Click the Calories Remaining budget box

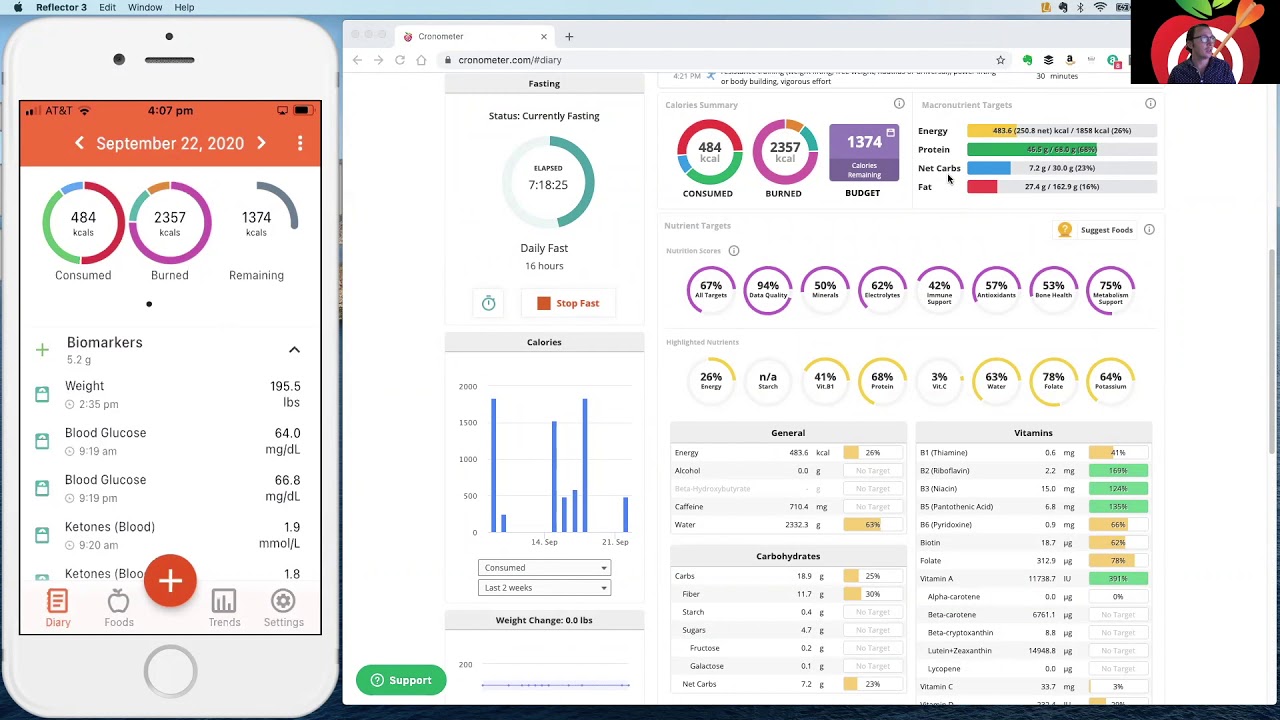pyautogui.click(x=863, y=152)
